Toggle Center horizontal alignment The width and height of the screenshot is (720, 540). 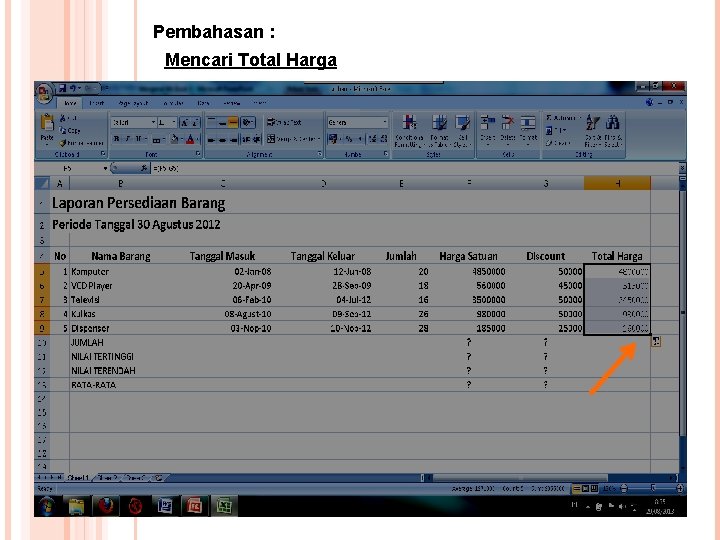point(222,139)
